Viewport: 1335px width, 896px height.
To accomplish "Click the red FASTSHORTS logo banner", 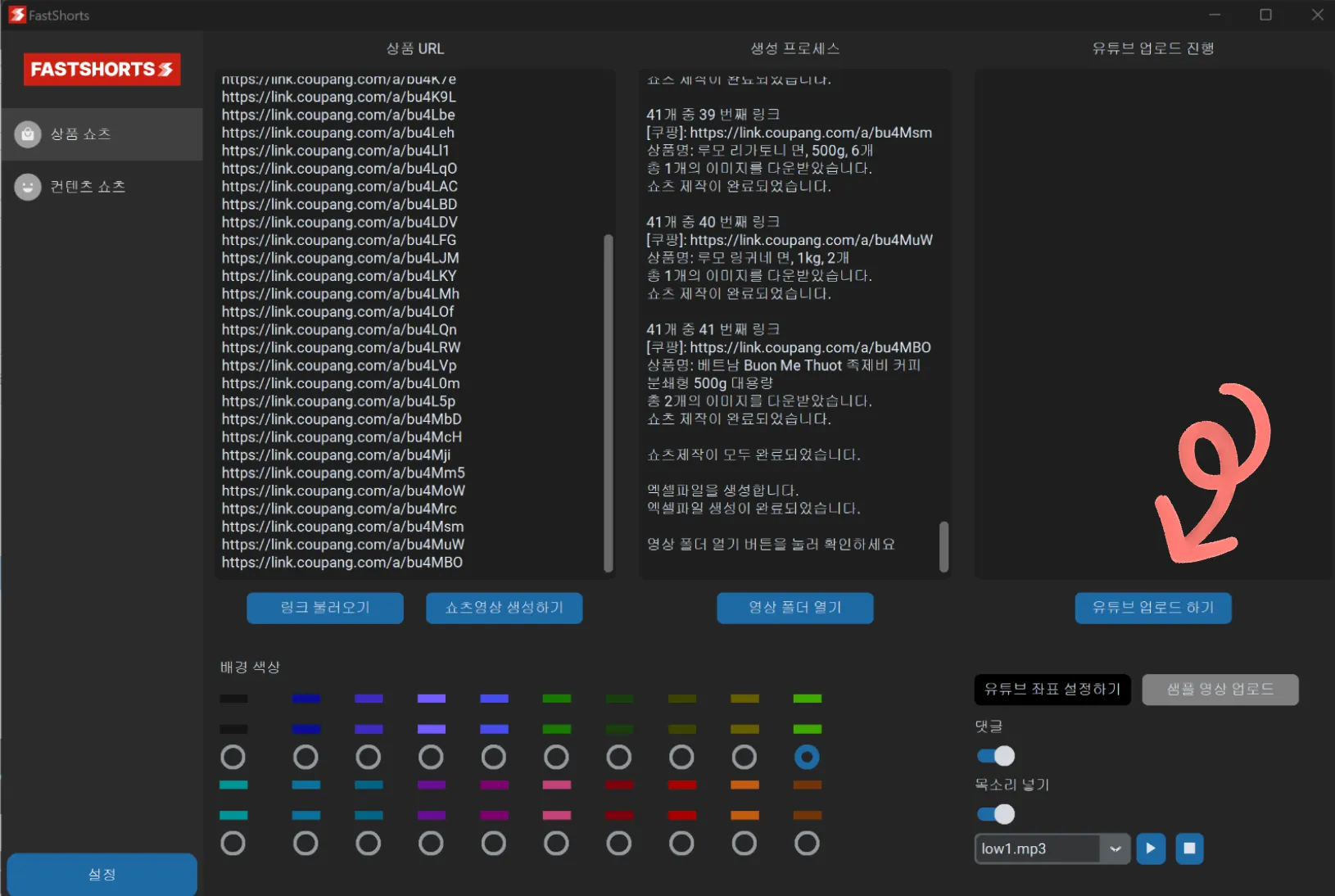I will 102,70.
